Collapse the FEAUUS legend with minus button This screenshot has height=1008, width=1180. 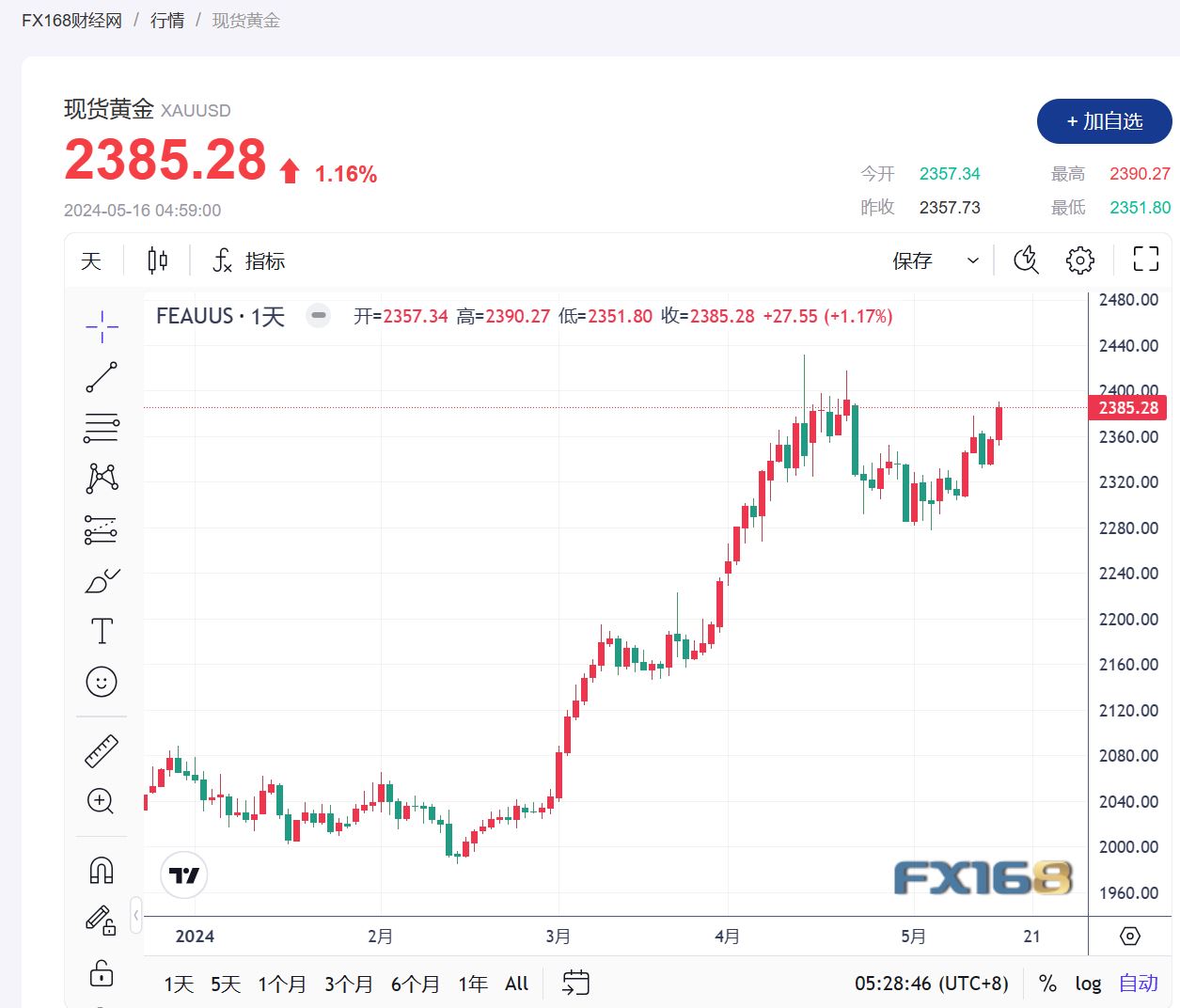(318, 317)
